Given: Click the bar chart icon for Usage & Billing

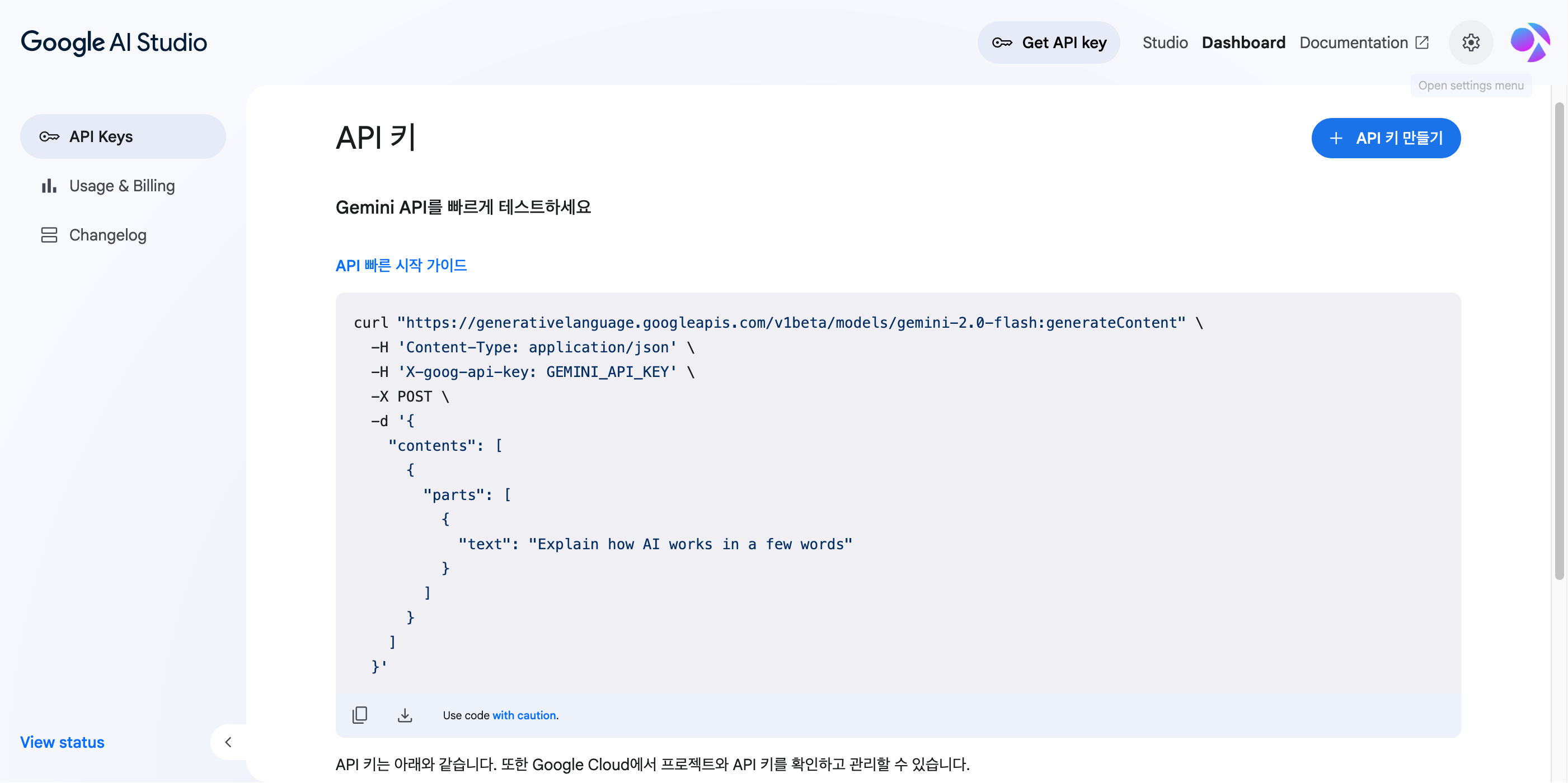Looking at the screenshot, I should (49, 186).
